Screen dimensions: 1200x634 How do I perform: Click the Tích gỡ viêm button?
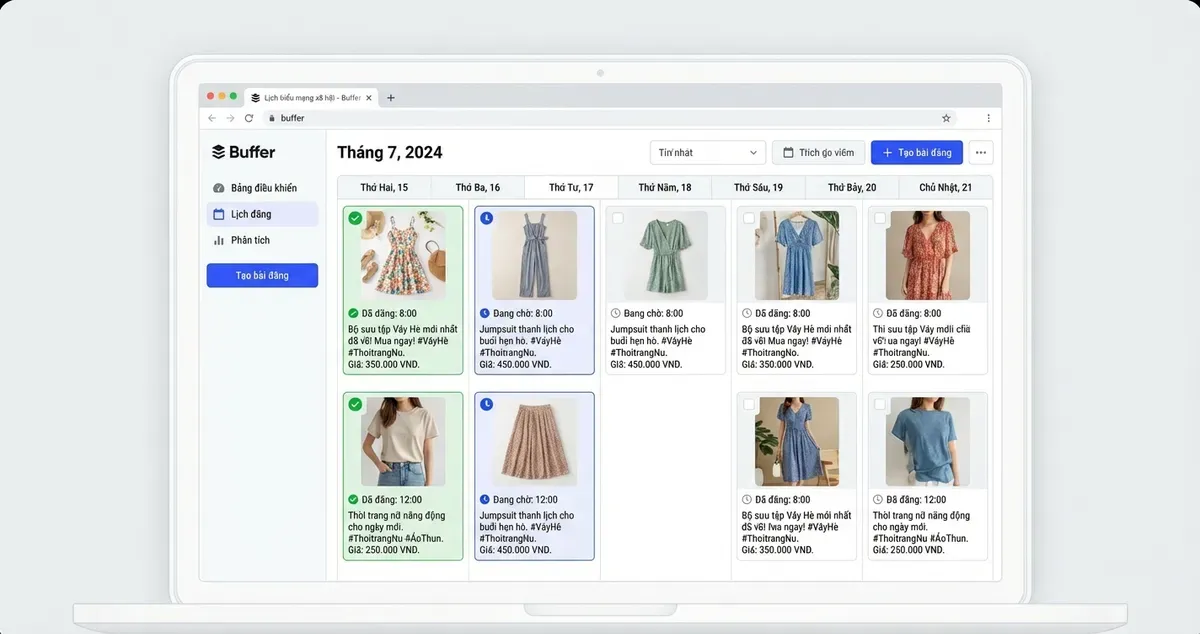point(817,152)
